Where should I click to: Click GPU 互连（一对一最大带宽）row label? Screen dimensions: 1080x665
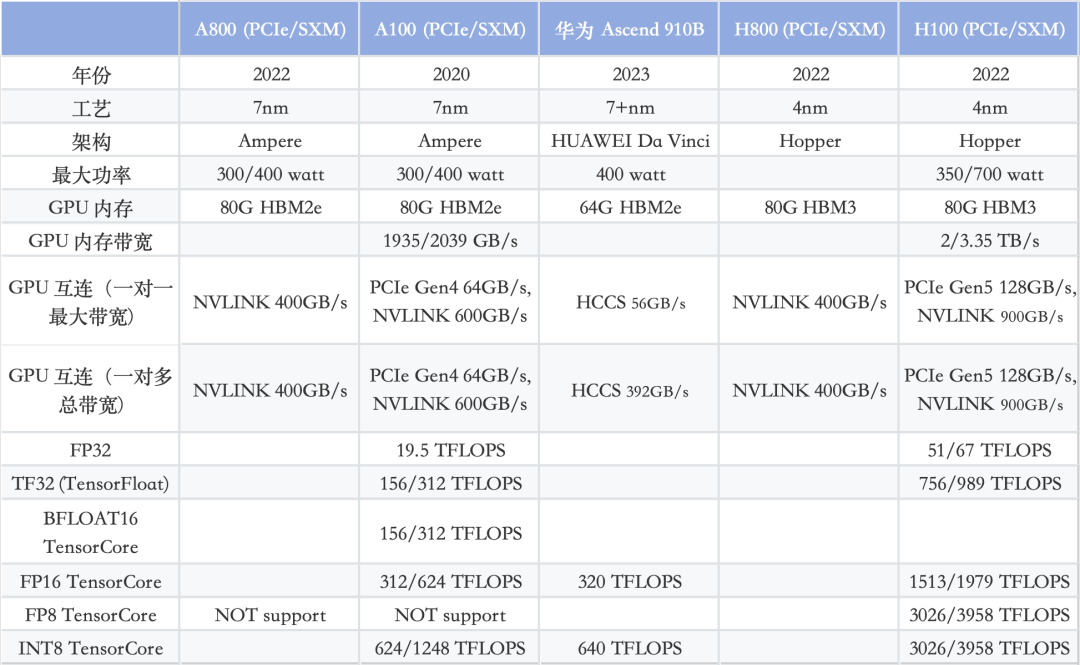91,302
